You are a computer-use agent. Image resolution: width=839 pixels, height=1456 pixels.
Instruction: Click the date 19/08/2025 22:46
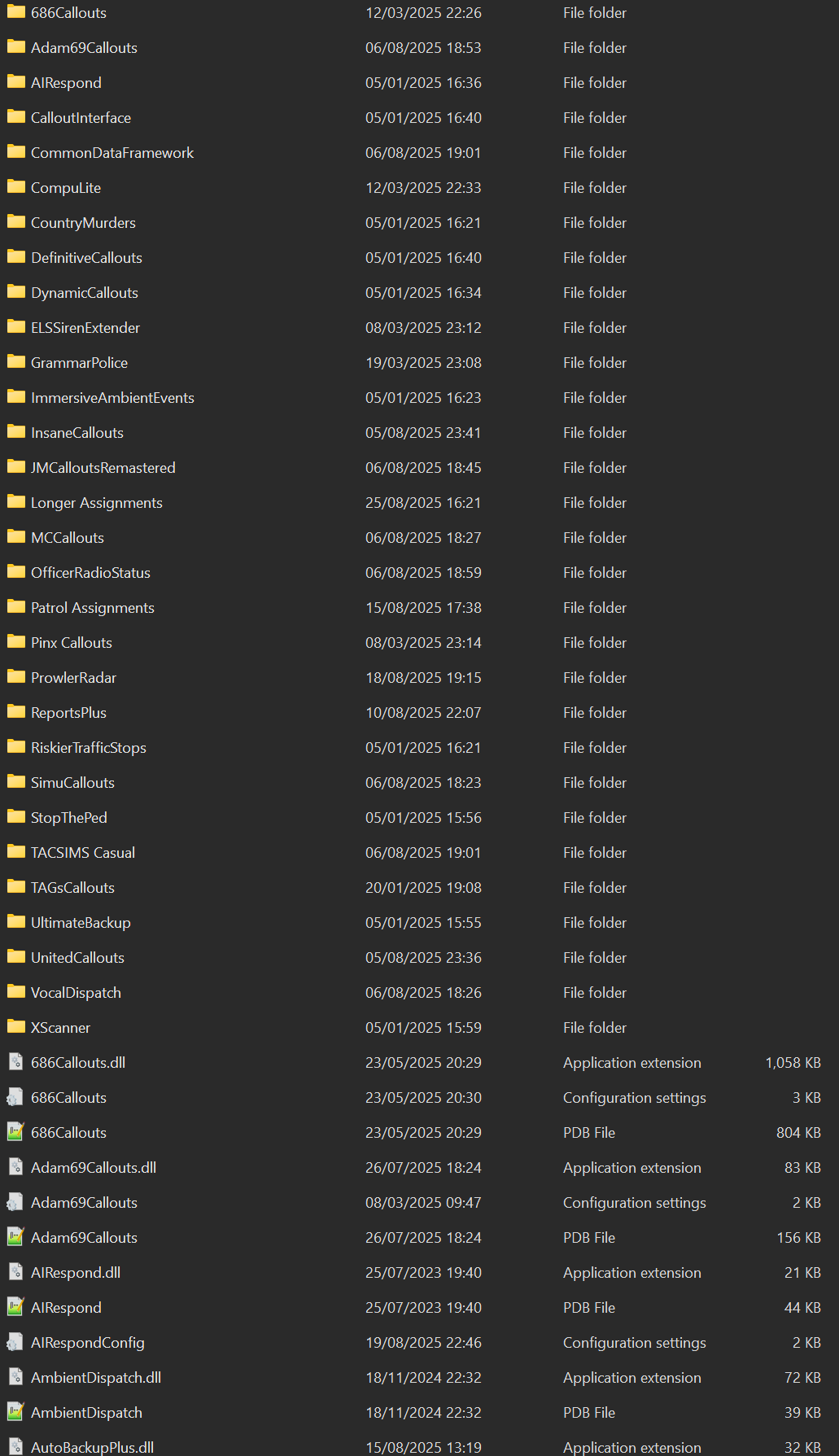[423, 1343]
